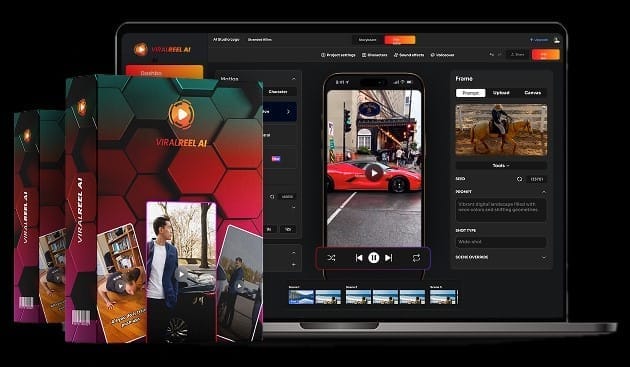Viewport: 630px width, 367px height.
Task: Switch to the Upload tab
Action: [x=501, y=93]
